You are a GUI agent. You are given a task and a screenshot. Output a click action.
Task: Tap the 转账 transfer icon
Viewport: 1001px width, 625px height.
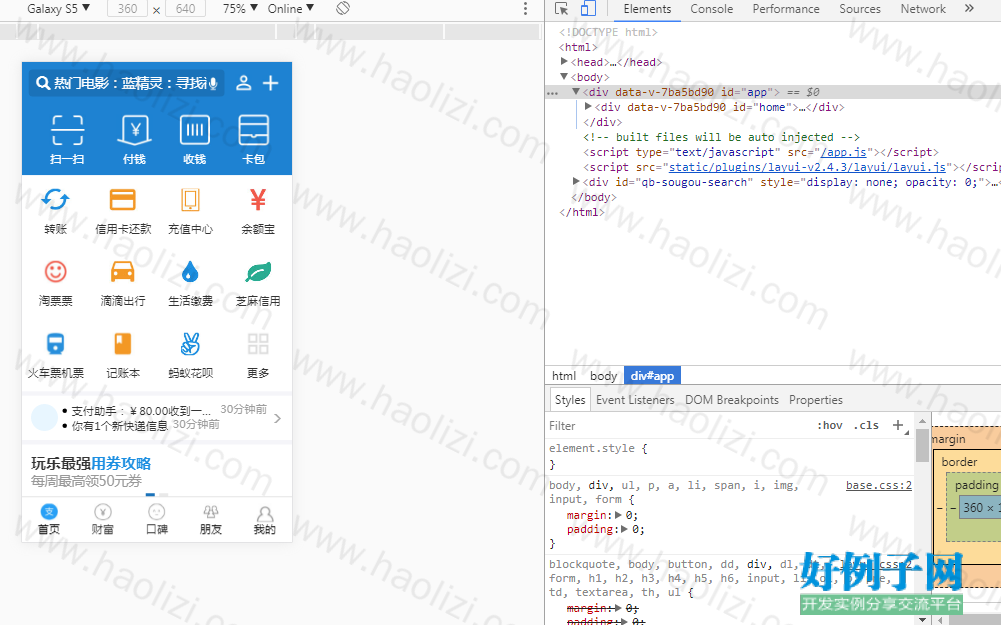tap(56, 200)
